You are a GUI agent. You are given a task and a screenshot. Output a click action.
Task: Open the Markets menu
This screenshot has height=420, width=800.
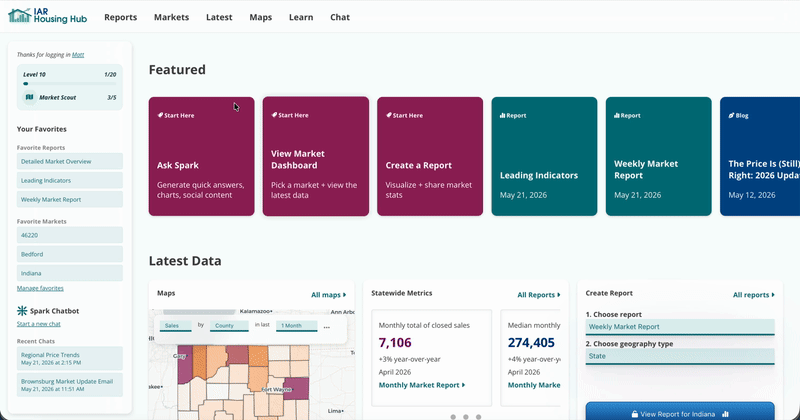coord(171,17)
